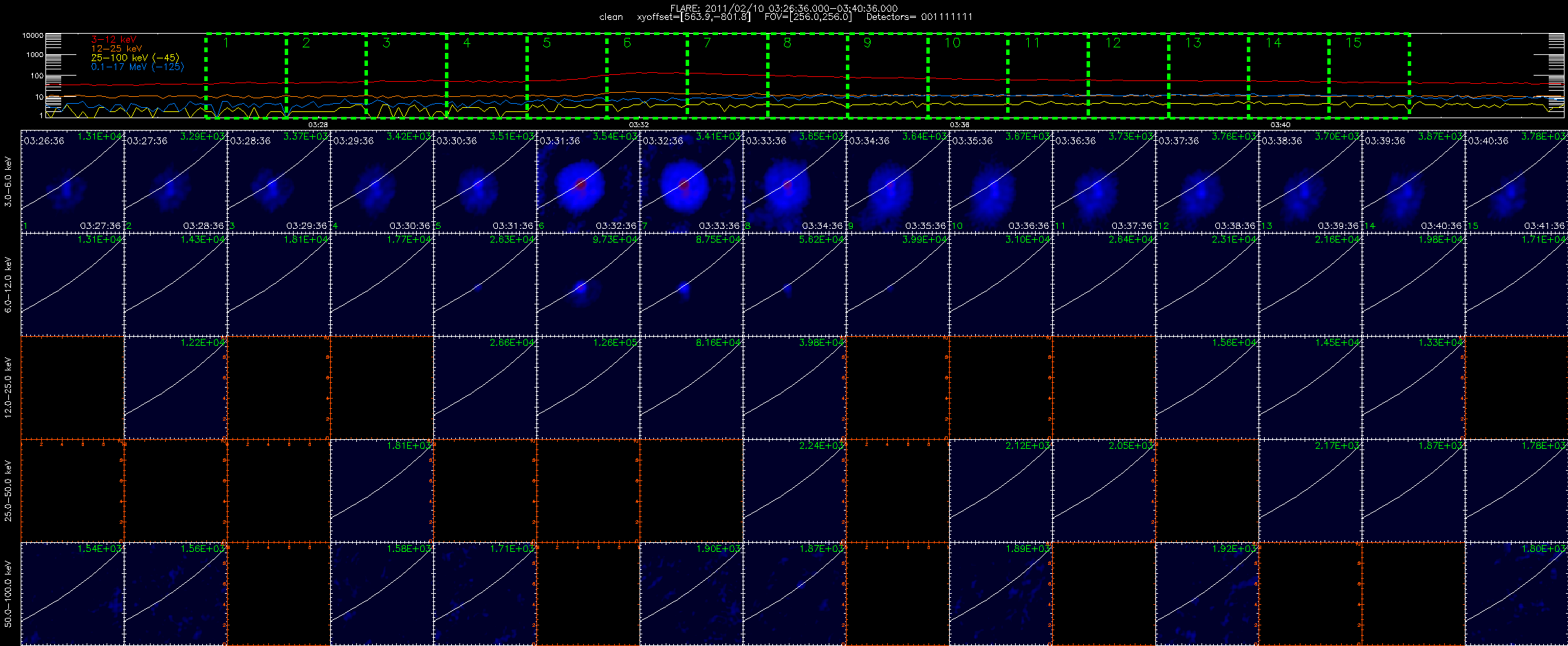Image resolution: width=1568 pixels, height=646 pixels.
Task: Click the orange "12-25 keV" legend entry
Action: tap(116, 49)
